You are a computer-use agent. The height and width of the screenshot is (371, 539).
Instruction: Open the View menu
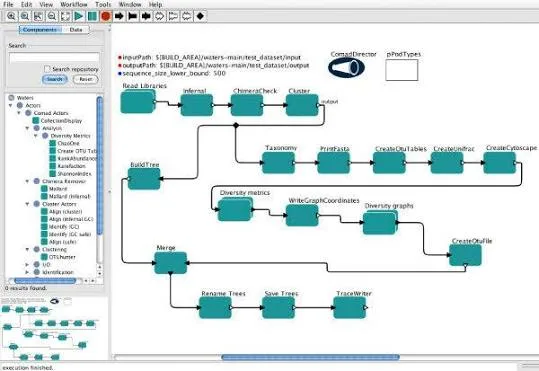[x=46, y=4]
